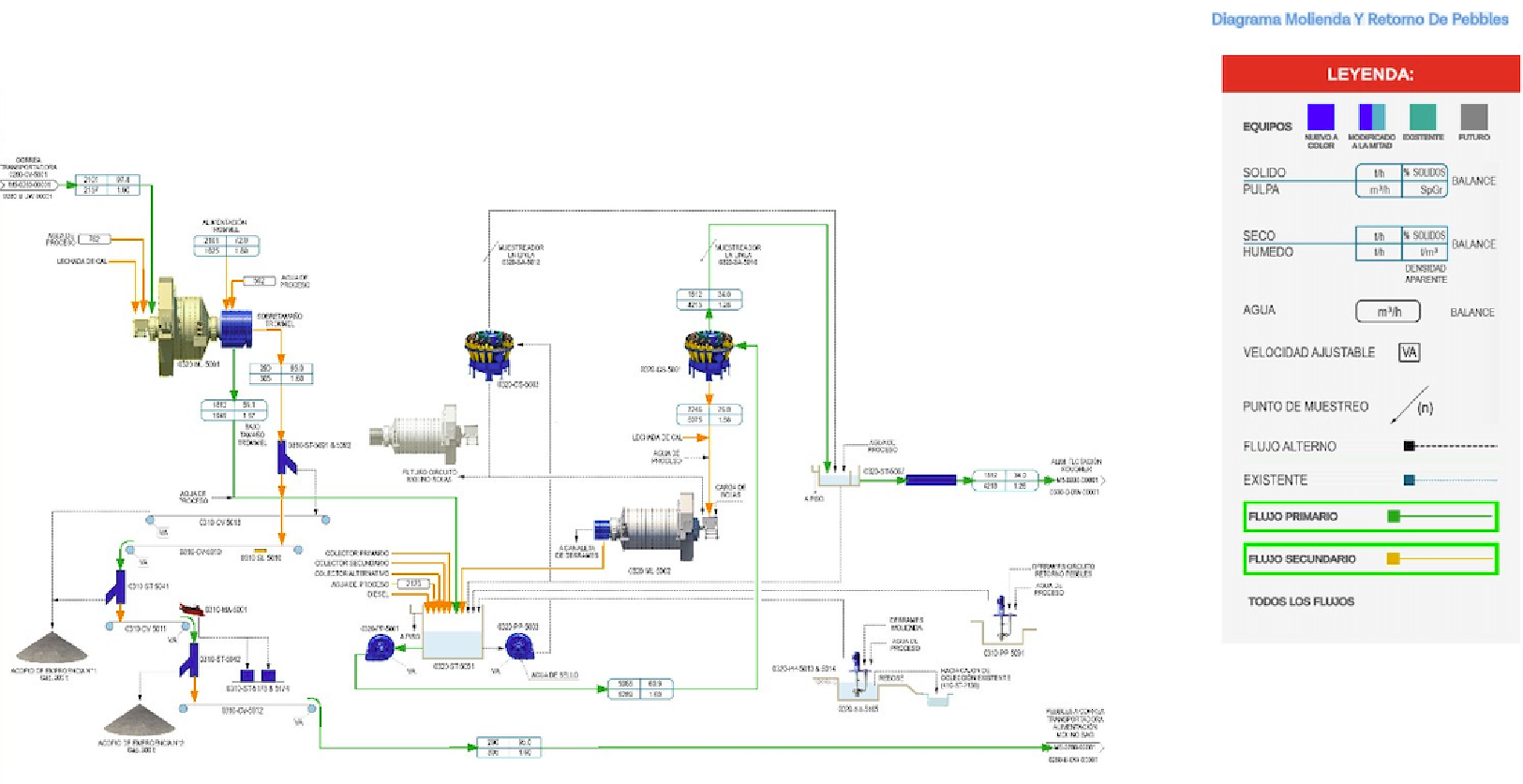Click the balance table before flotation feed
The height and width of the screenshot is (784, 1523).
(x=1005, y=481)
